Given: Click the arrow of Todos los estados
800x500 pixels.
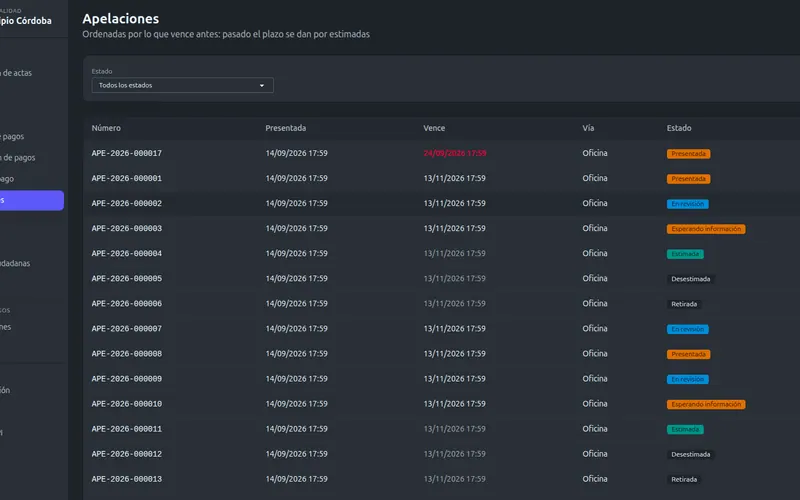Looking at the screenshot, I should [262, 86].
